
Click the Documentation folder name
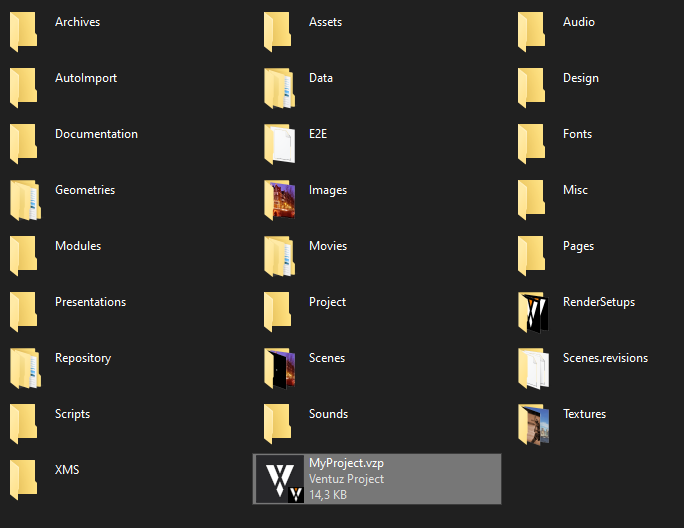pos(96,134)
